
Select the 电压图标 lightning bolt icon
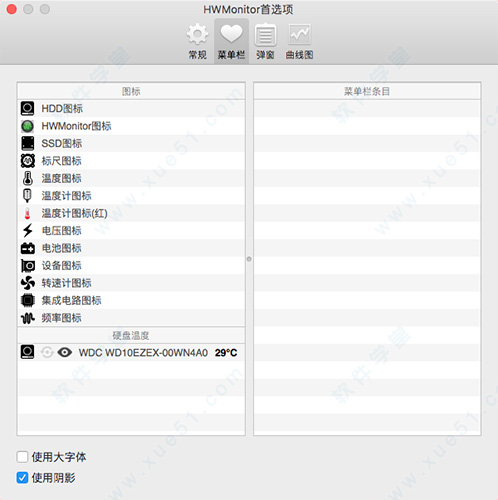27,231
